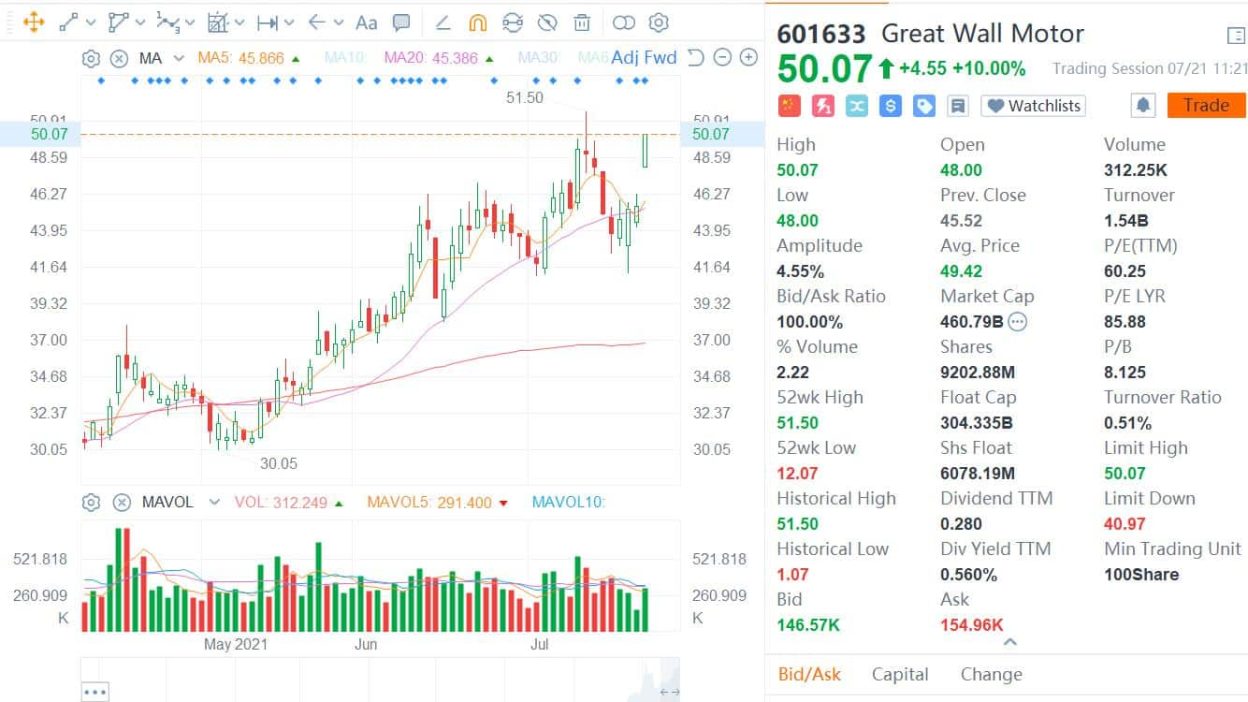This screenshot has height=702, width=1248.
Task: Click the three-dots button below chart
Action: pos(95,691)
